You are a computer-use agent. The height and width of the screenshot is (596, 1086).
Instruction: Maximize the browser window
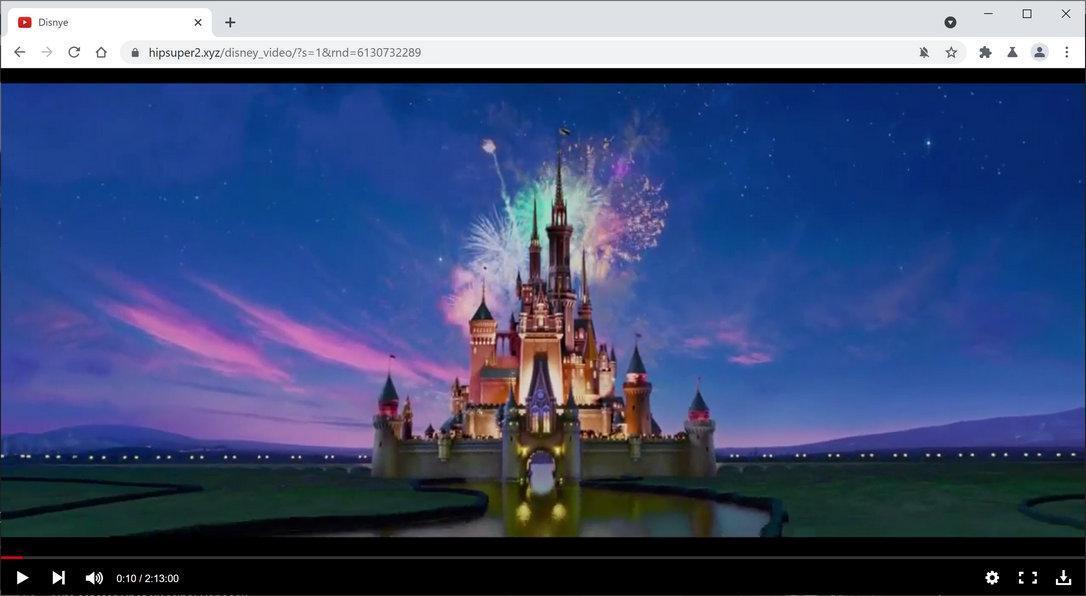pos(1027,14)
